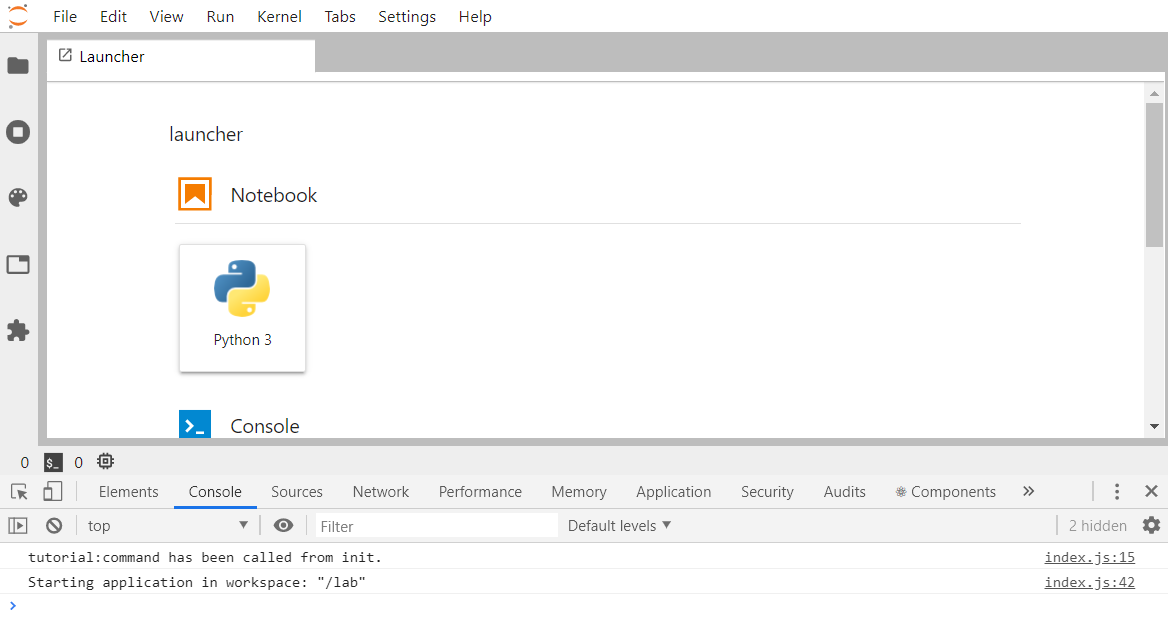Switch to DevTools Security tab
This screenshot has height=622, width=1168.
(767, 492)
